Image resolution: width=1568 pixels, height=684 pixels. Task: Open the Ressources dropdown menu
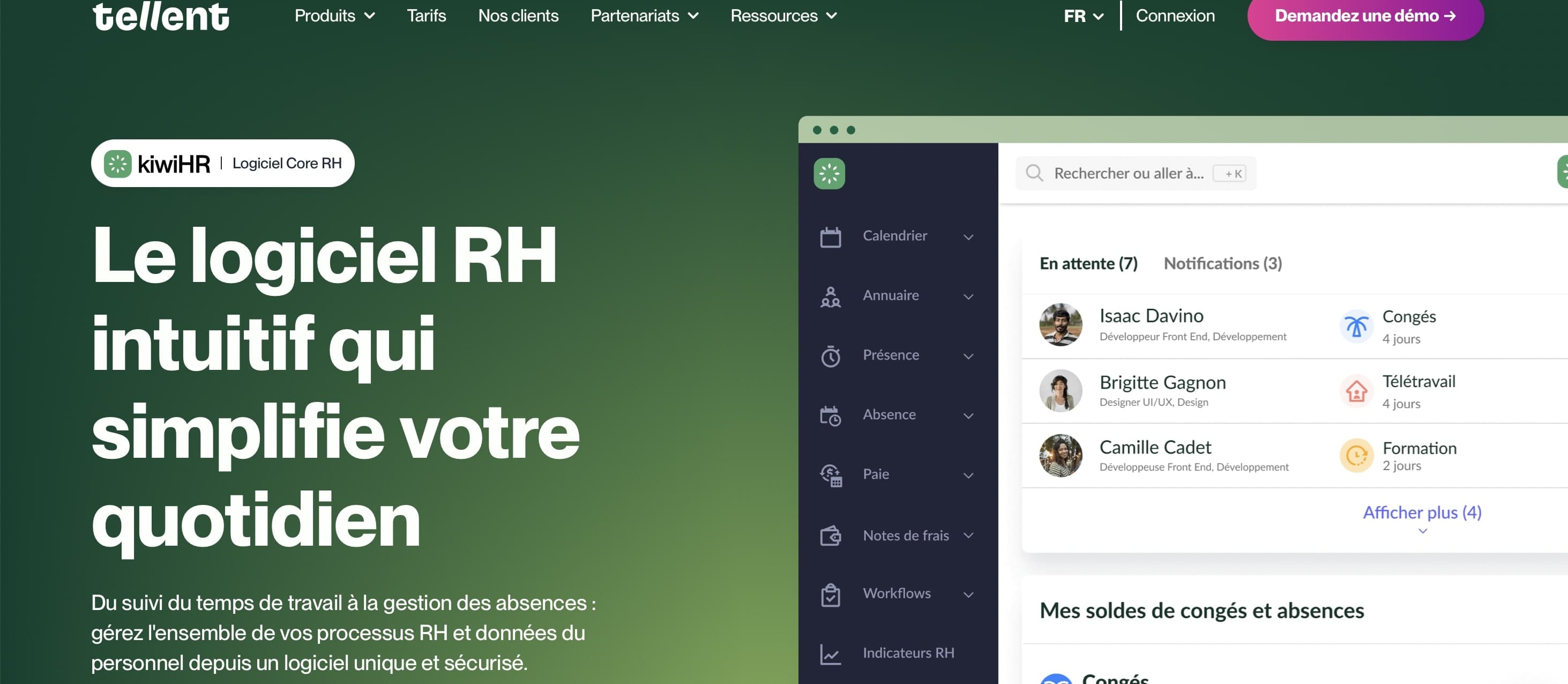tap(784, 16)
